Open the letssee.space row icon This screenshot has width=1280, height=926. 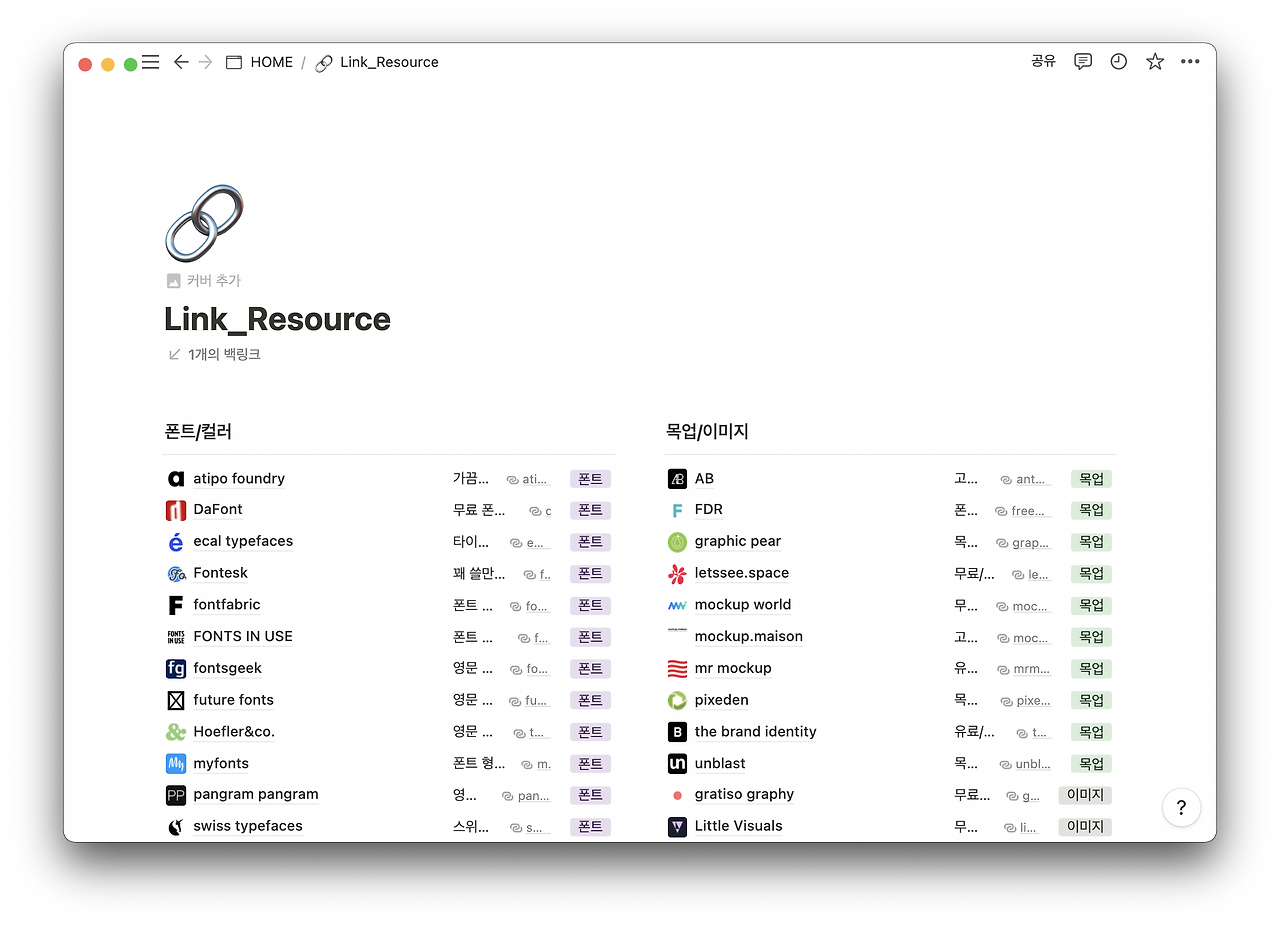coord(677,574)
